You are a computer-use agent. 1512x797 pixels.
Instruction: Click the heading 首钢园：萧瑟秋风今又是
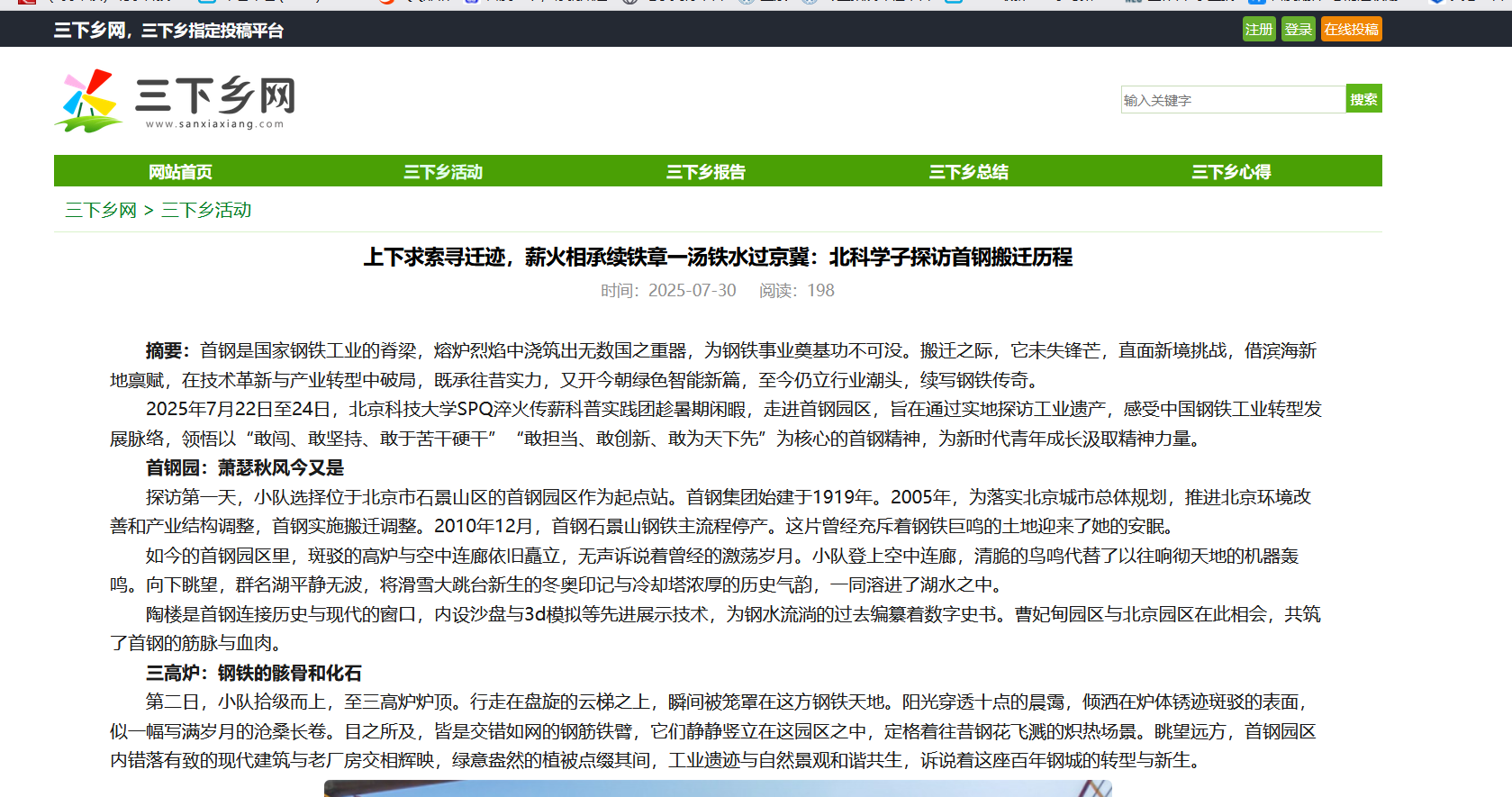(x=245, y=467)
